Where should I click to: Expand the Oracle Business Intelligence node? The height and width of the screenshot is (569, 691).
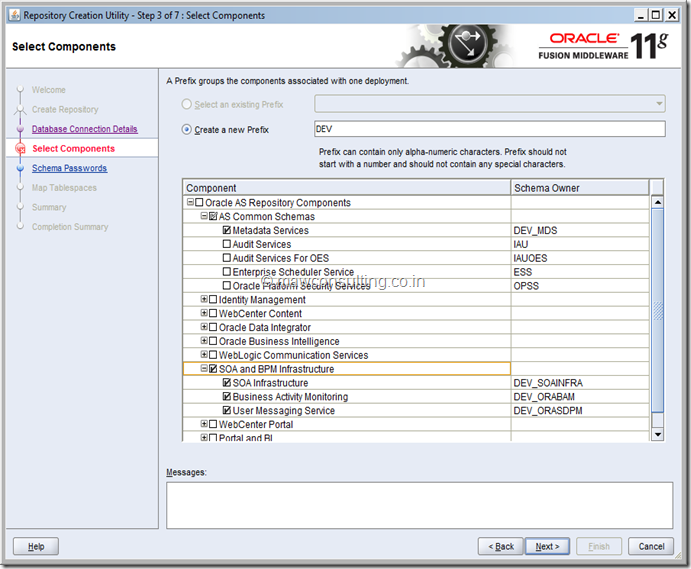coord(204,341)
